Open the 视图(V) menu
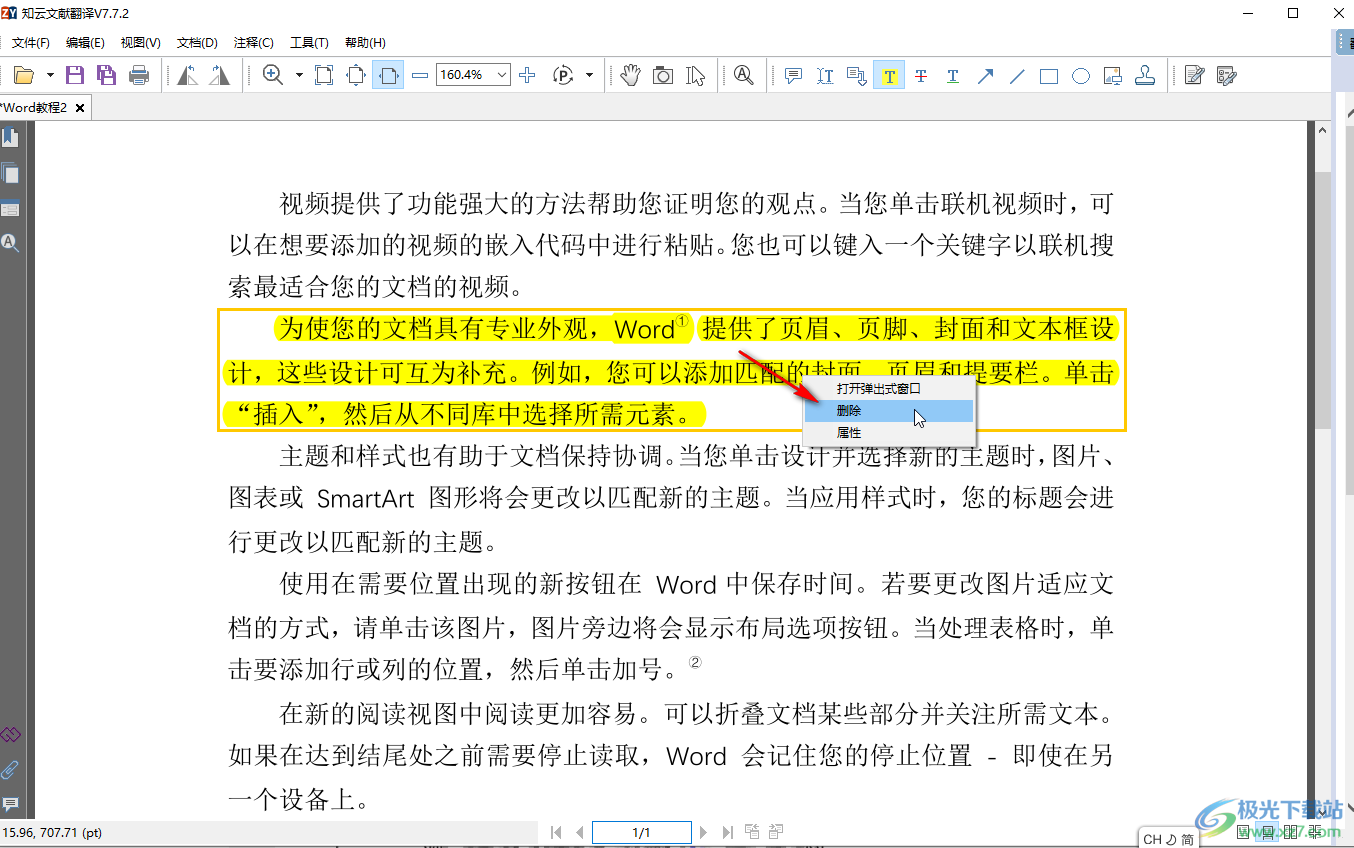This screenshot has width=1354, height=848. point(141,42)
